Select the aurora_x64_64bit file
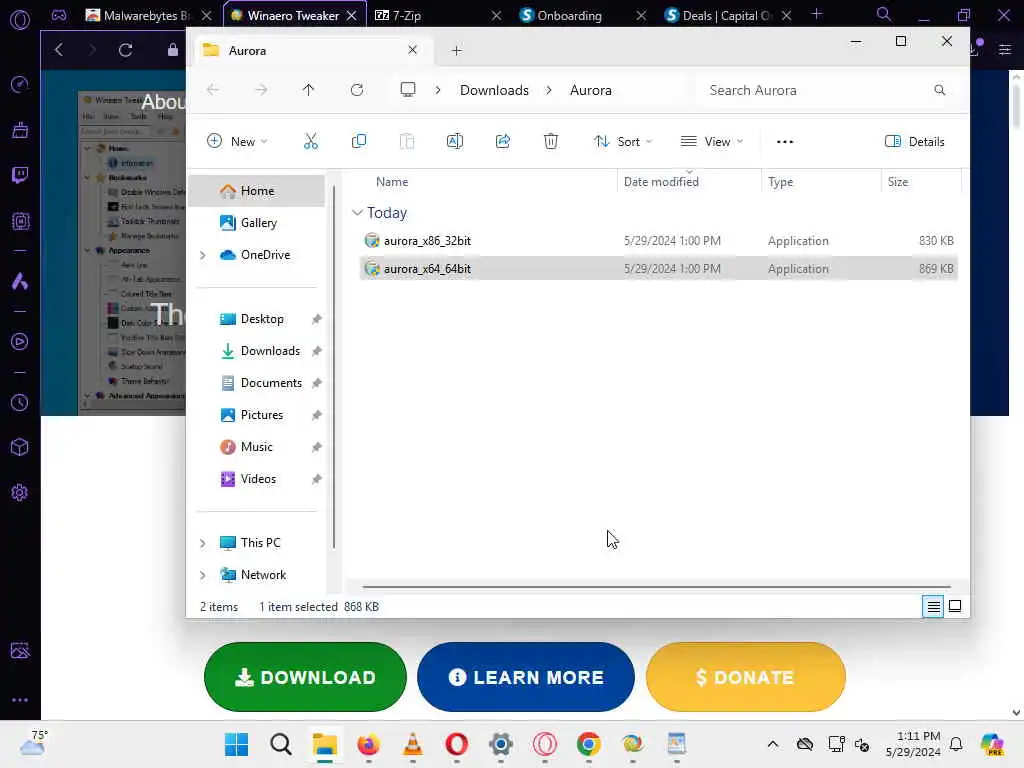The width and height of the screenshot is (1024, 768). (658, 268)
